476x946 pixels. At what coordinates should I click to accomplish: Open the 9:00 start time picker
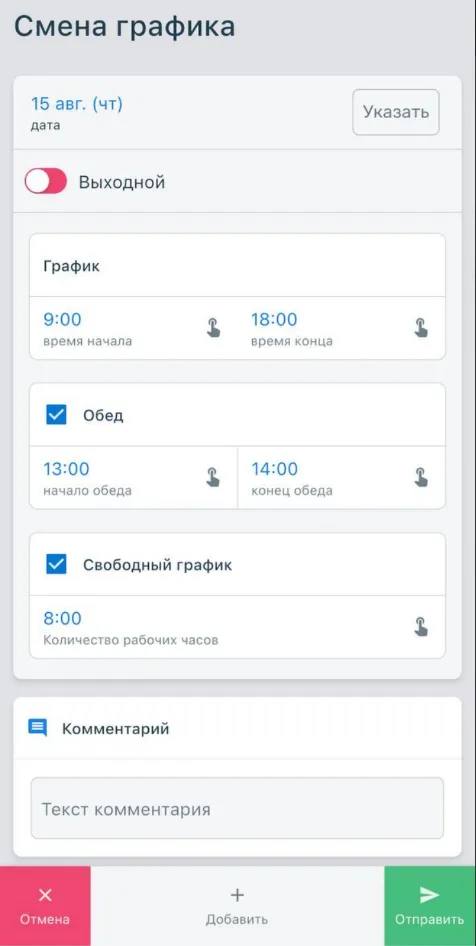click(x=62, y=319)
